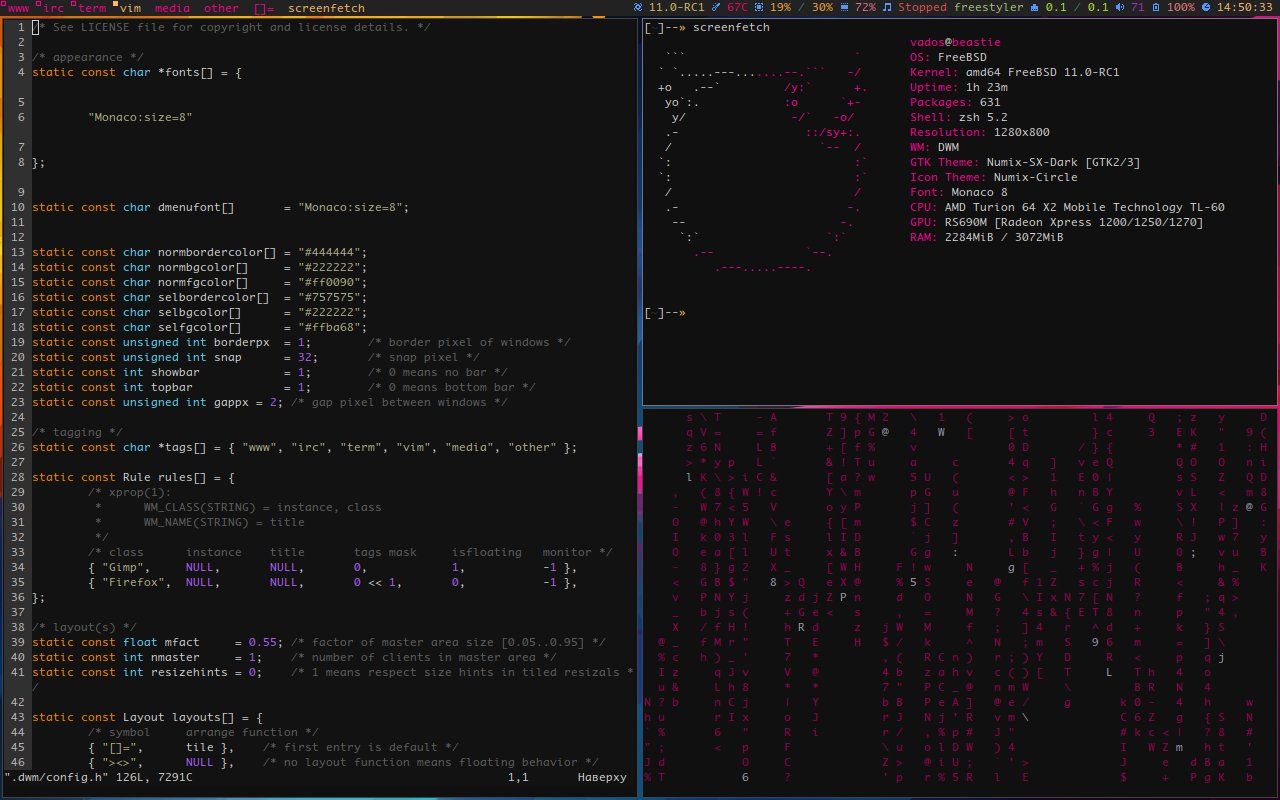Click the Наверху position indicator in vim

pos(602,777)
